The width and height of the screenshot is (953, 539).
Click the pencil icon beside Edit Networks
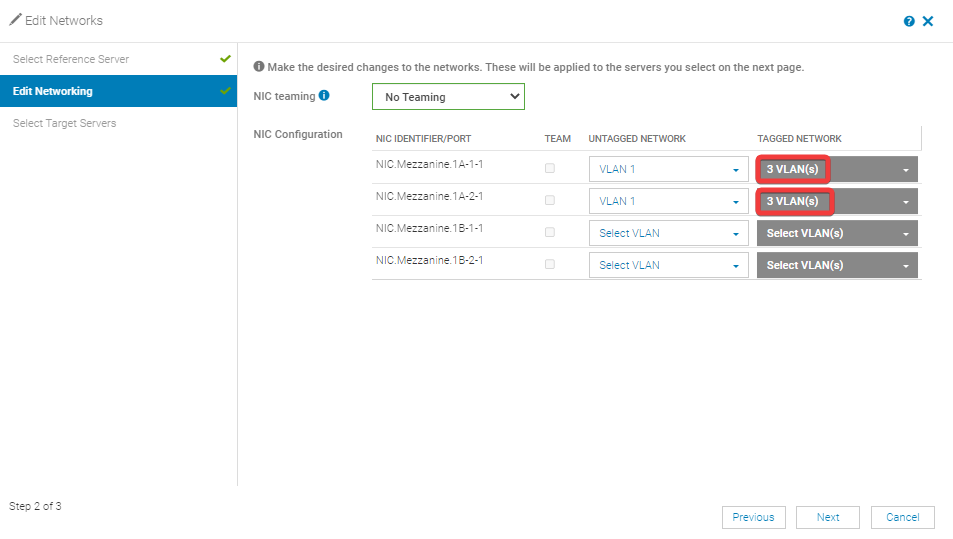pyautogui.click(x=15, y=20)
